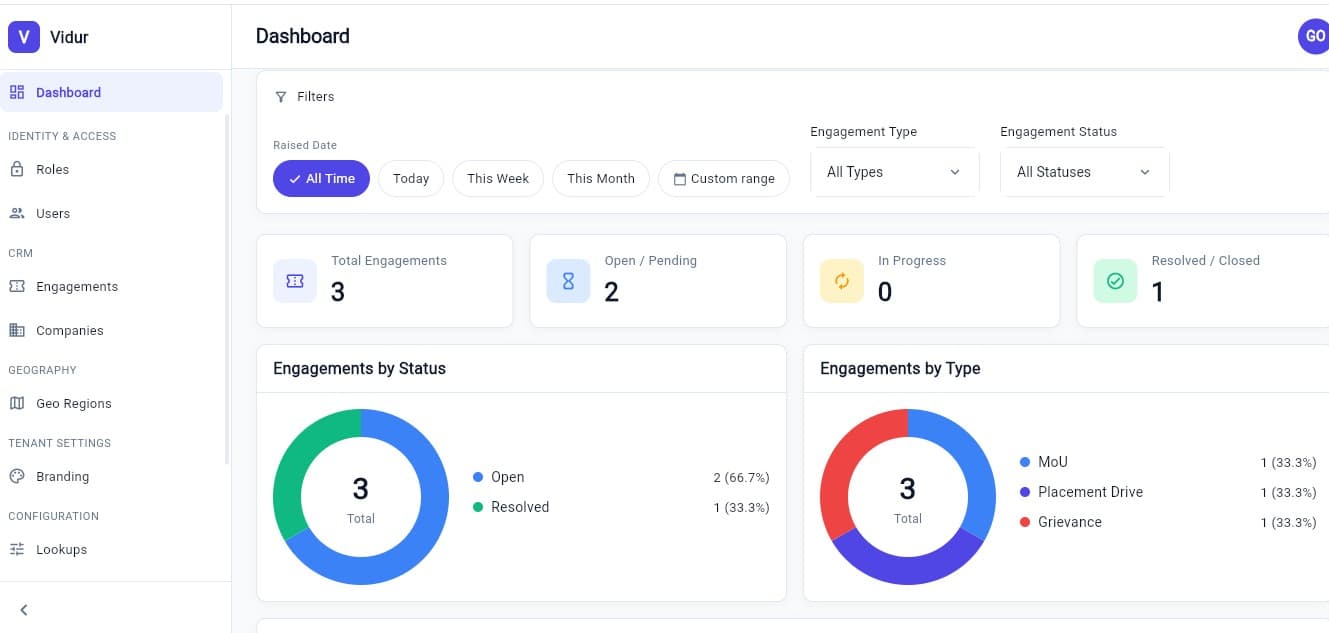This screenshot has height=633, width=1329.
Task: Open Engagements in the sidebar
Action: pos(111,286)
